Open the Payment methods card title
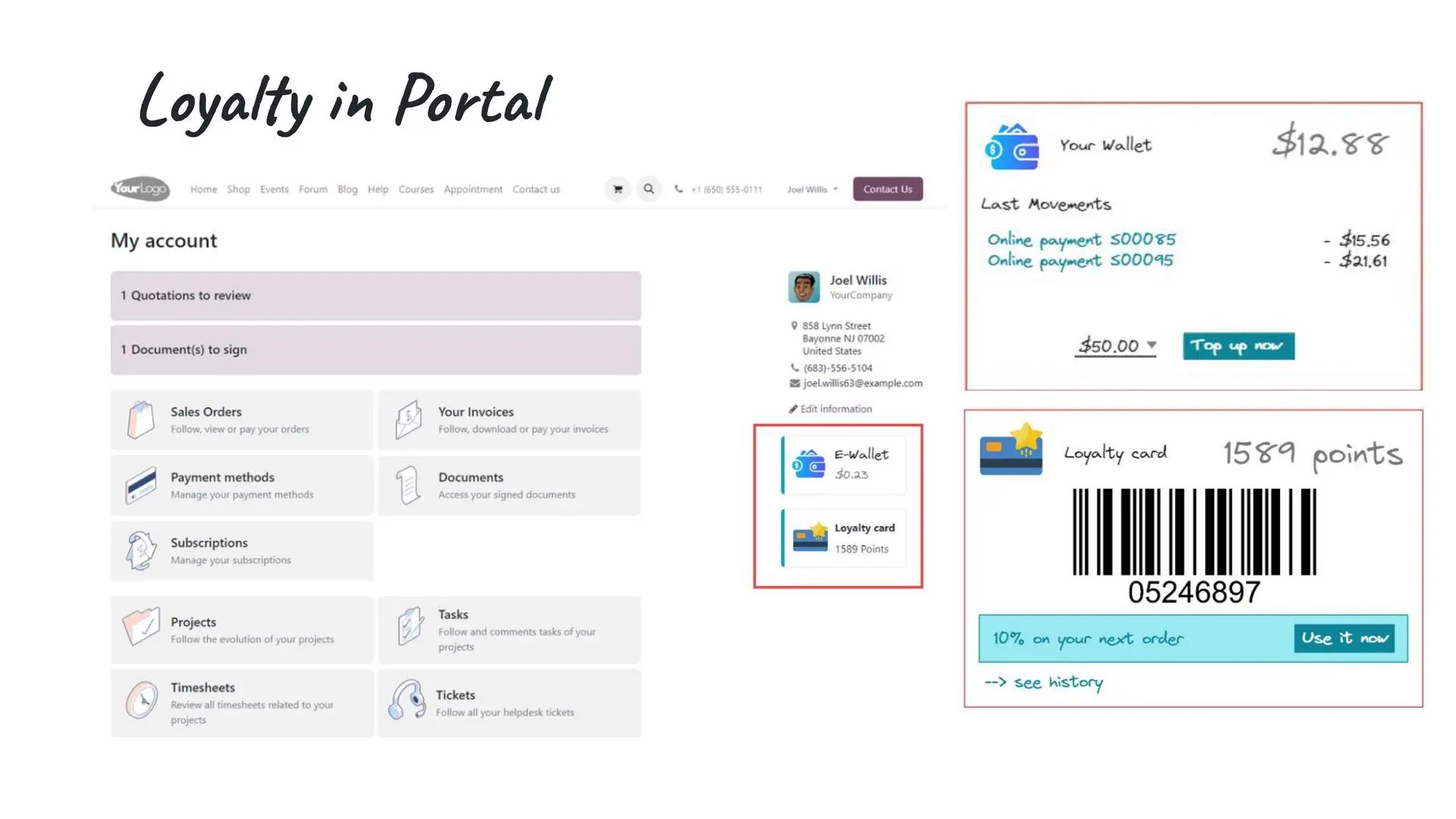This screenshot has width=1456, height=819. (x=222, y=477)
